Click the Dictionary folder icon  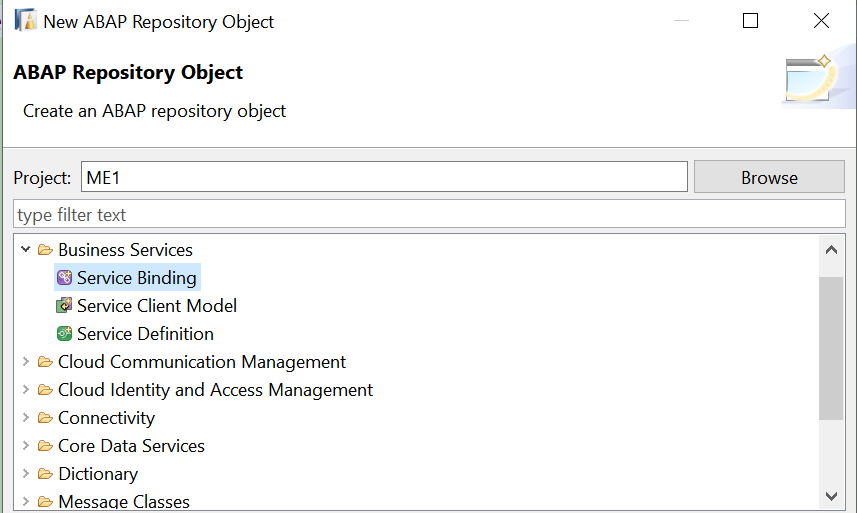(x=45, y=474)
